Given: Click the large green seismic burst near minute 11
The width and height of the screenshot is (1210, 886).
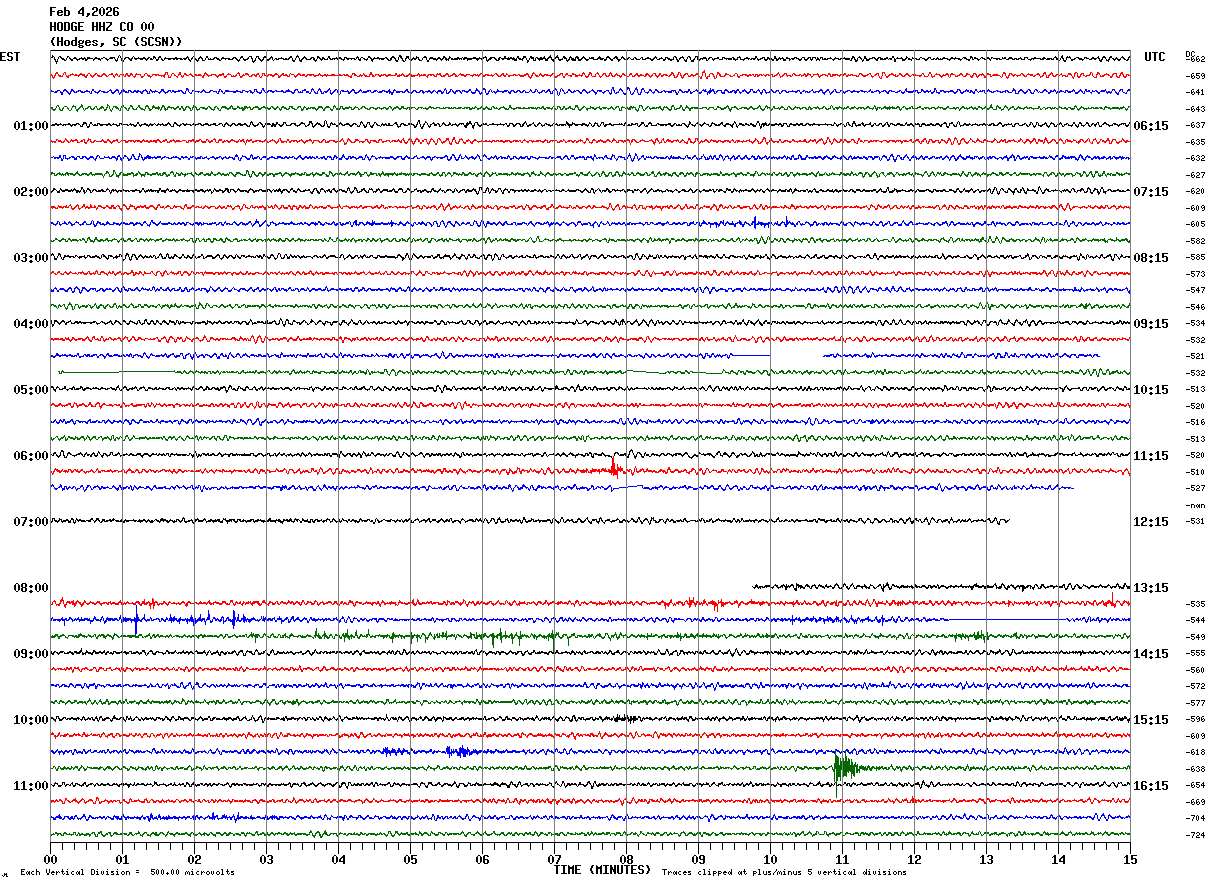Looking at the screenshot, I should tap(843, 768).
